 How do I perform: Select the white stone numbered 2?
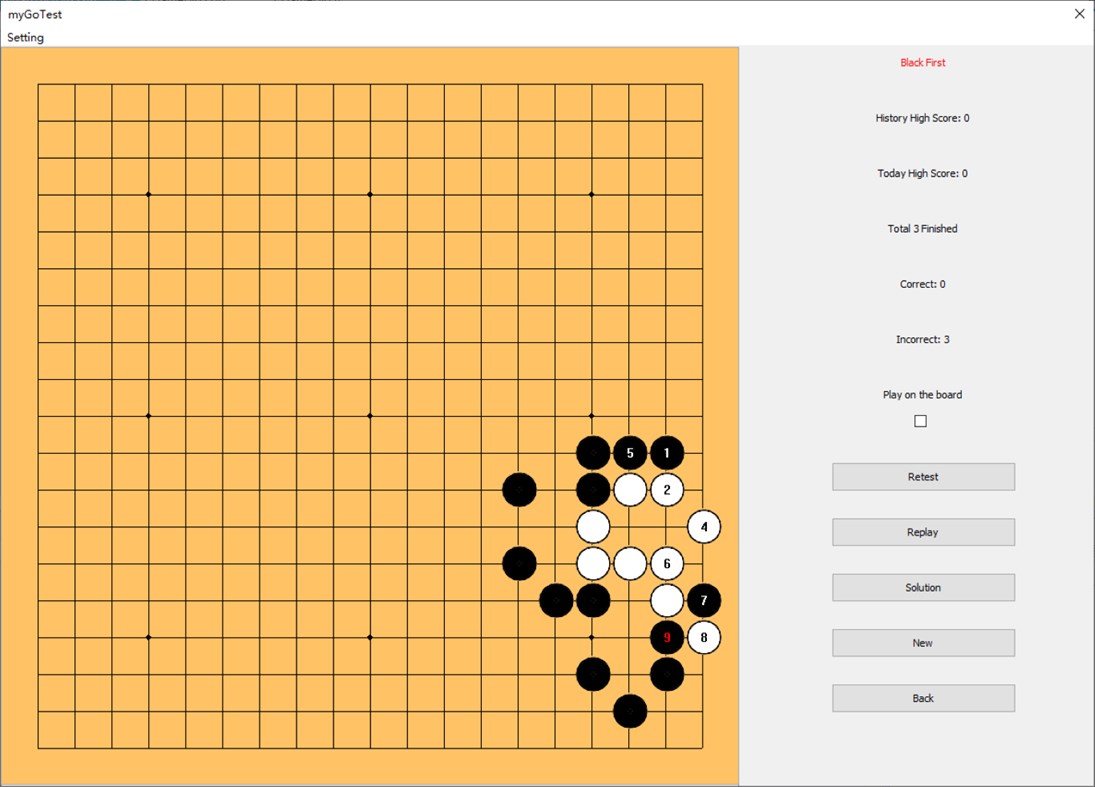click(x=666, y=489)
